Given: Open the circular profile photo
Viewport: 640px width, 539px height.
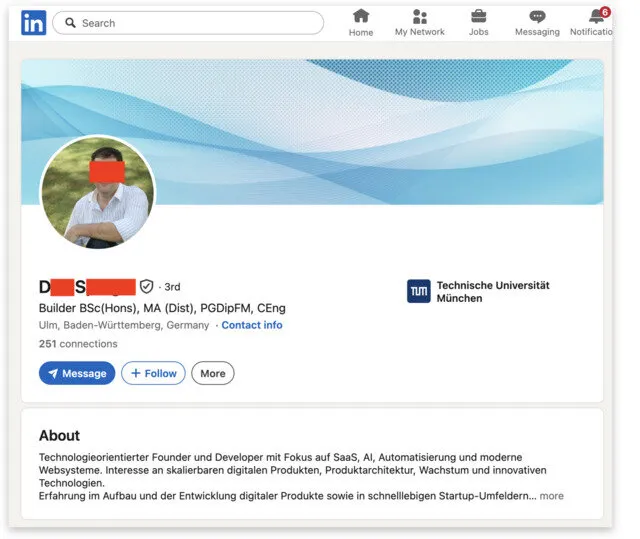Looking at the screenshot, I should point(98,192).
